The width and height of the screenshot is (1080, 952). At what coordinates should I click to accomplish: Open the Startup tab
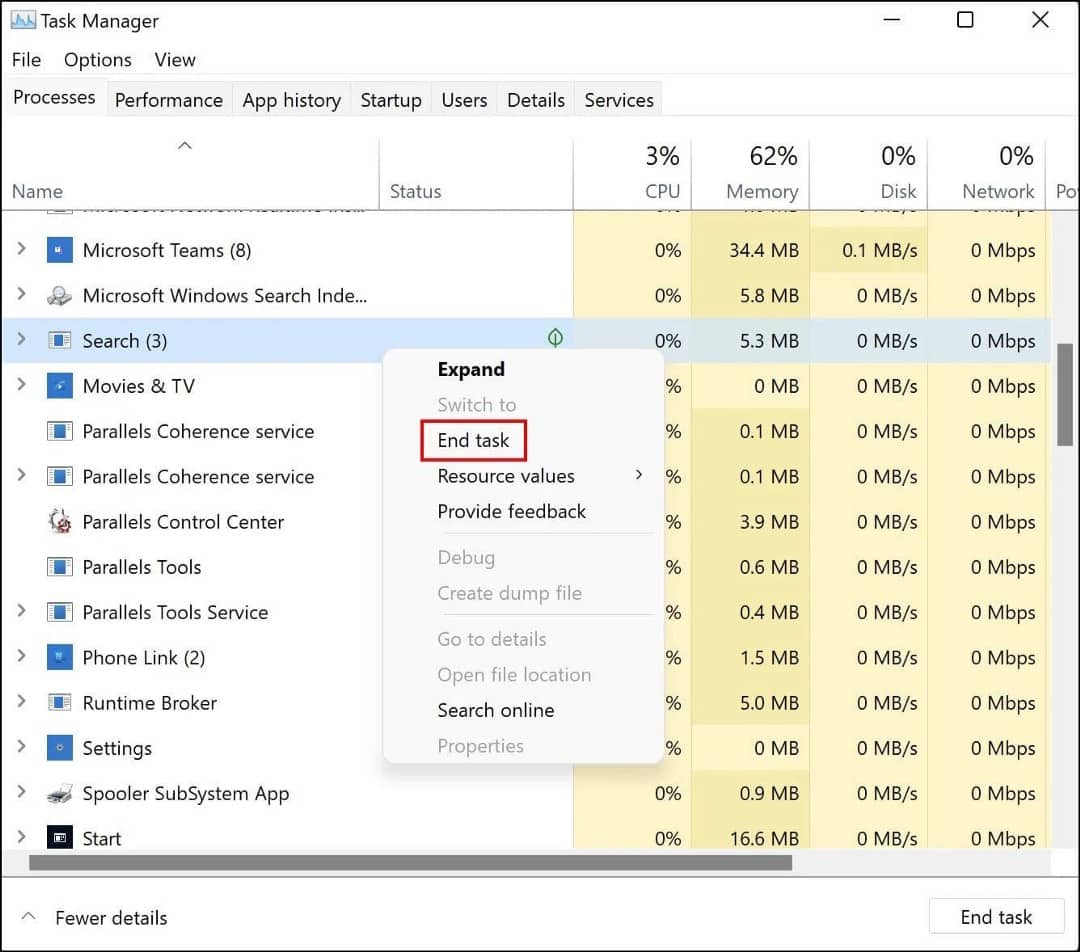[x=390, y=99]
